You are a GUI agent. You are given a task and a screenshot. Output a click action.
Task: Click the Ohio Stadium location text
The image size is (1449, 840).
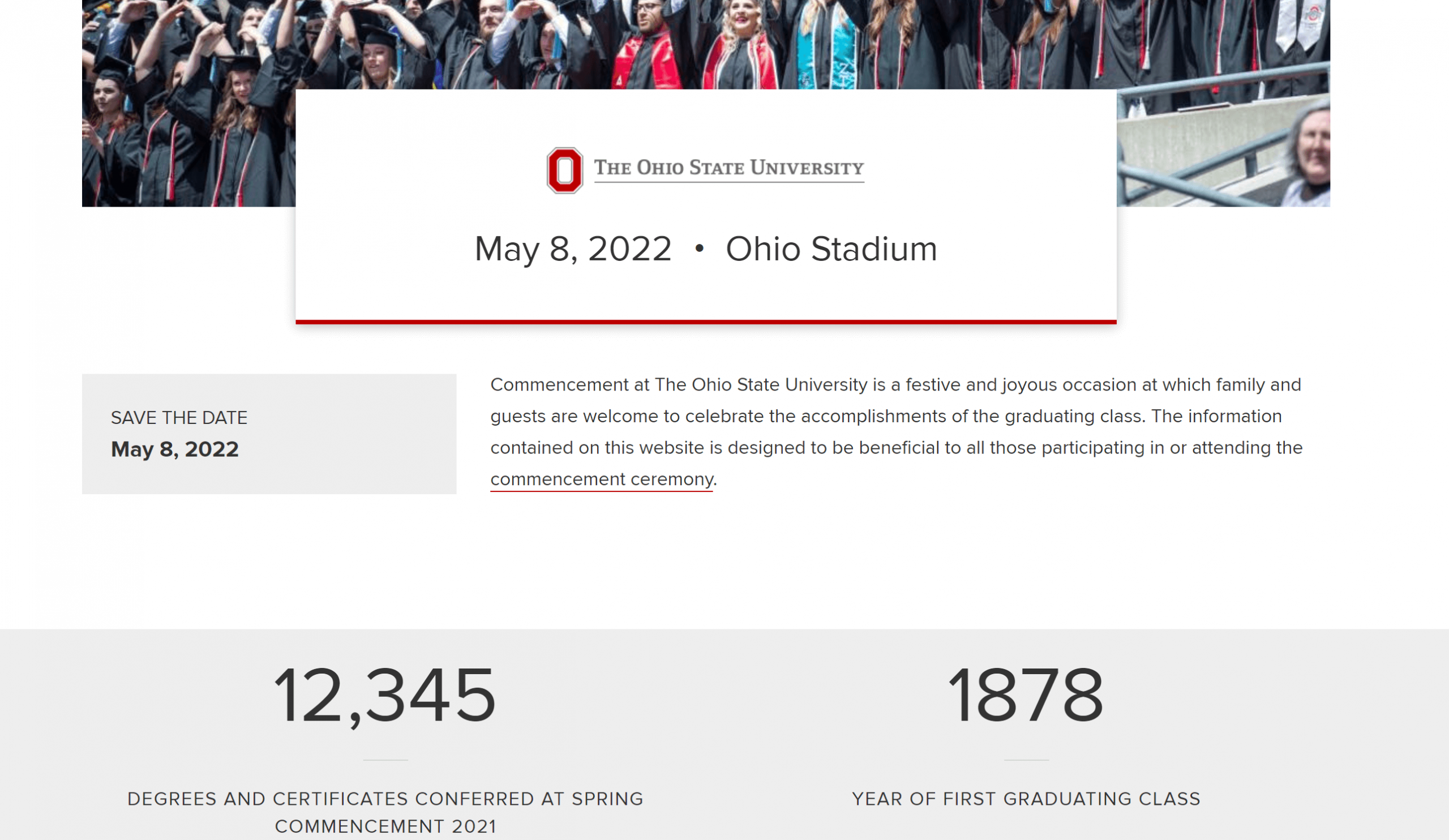point(831,250)
